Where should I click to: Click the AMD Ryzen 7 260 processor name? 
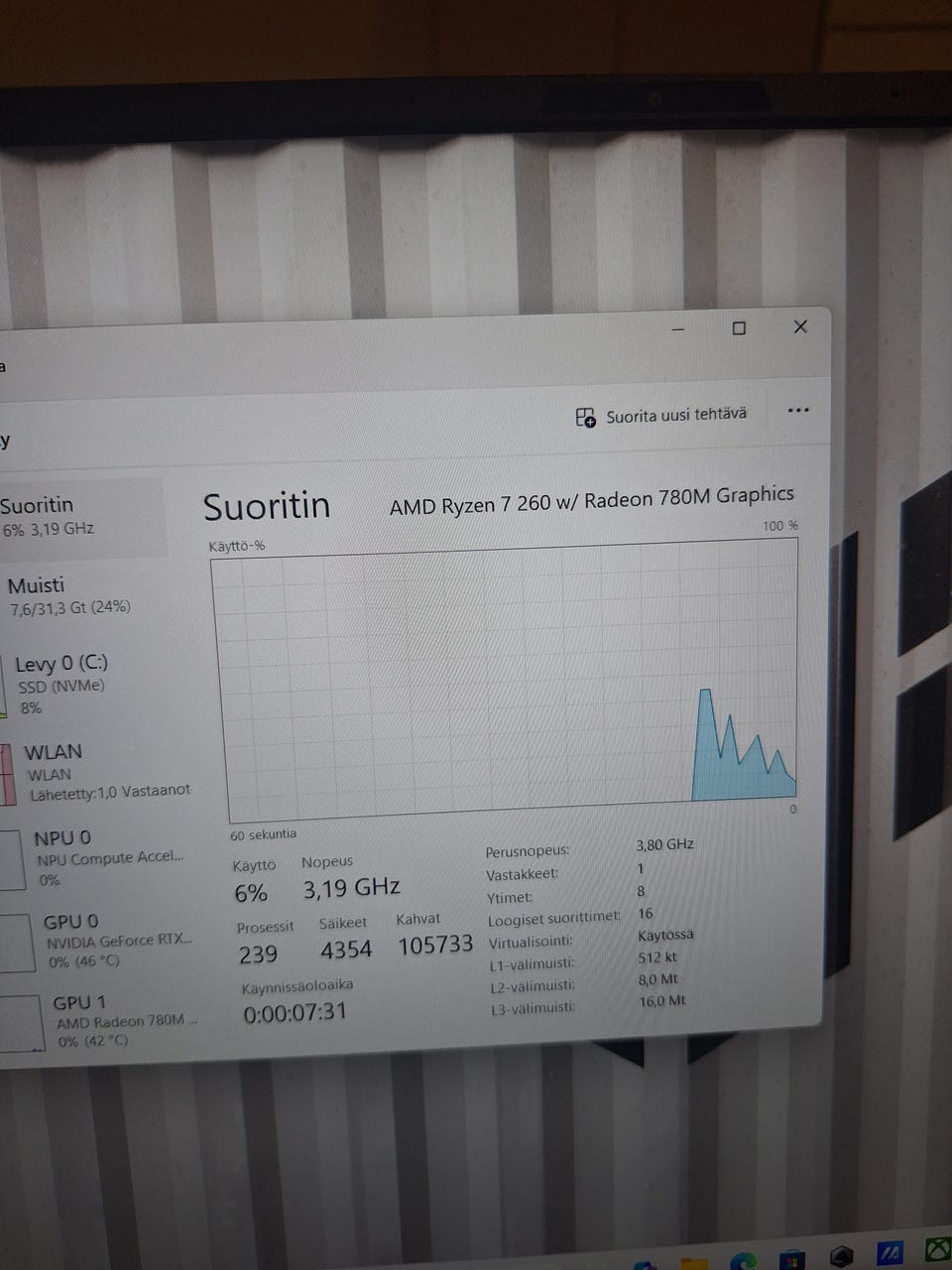591,499
